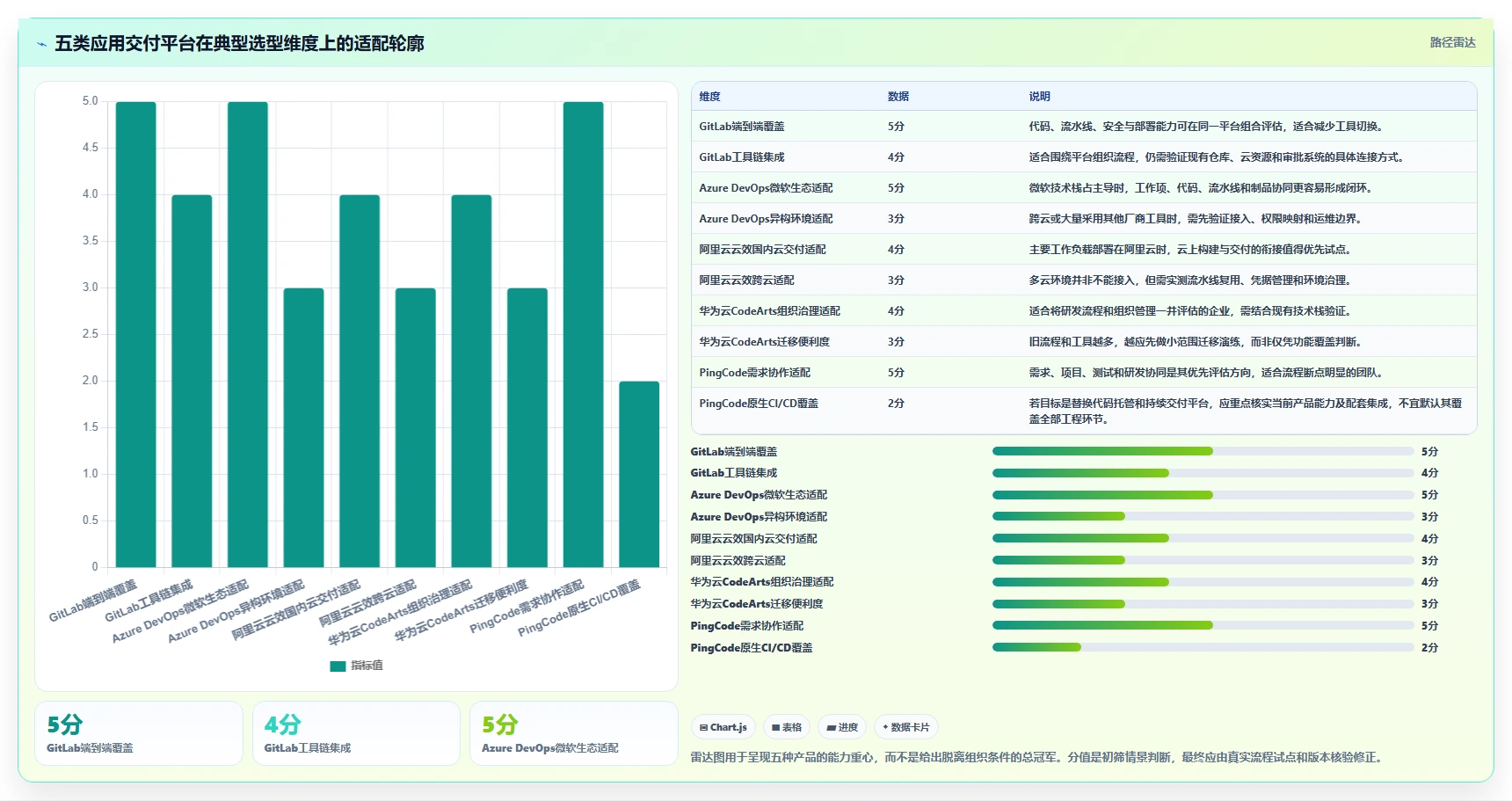Click the 4分 GitLab工具链集成 summary card
This screenshot has width=1512, height=801.
point(356,733)
